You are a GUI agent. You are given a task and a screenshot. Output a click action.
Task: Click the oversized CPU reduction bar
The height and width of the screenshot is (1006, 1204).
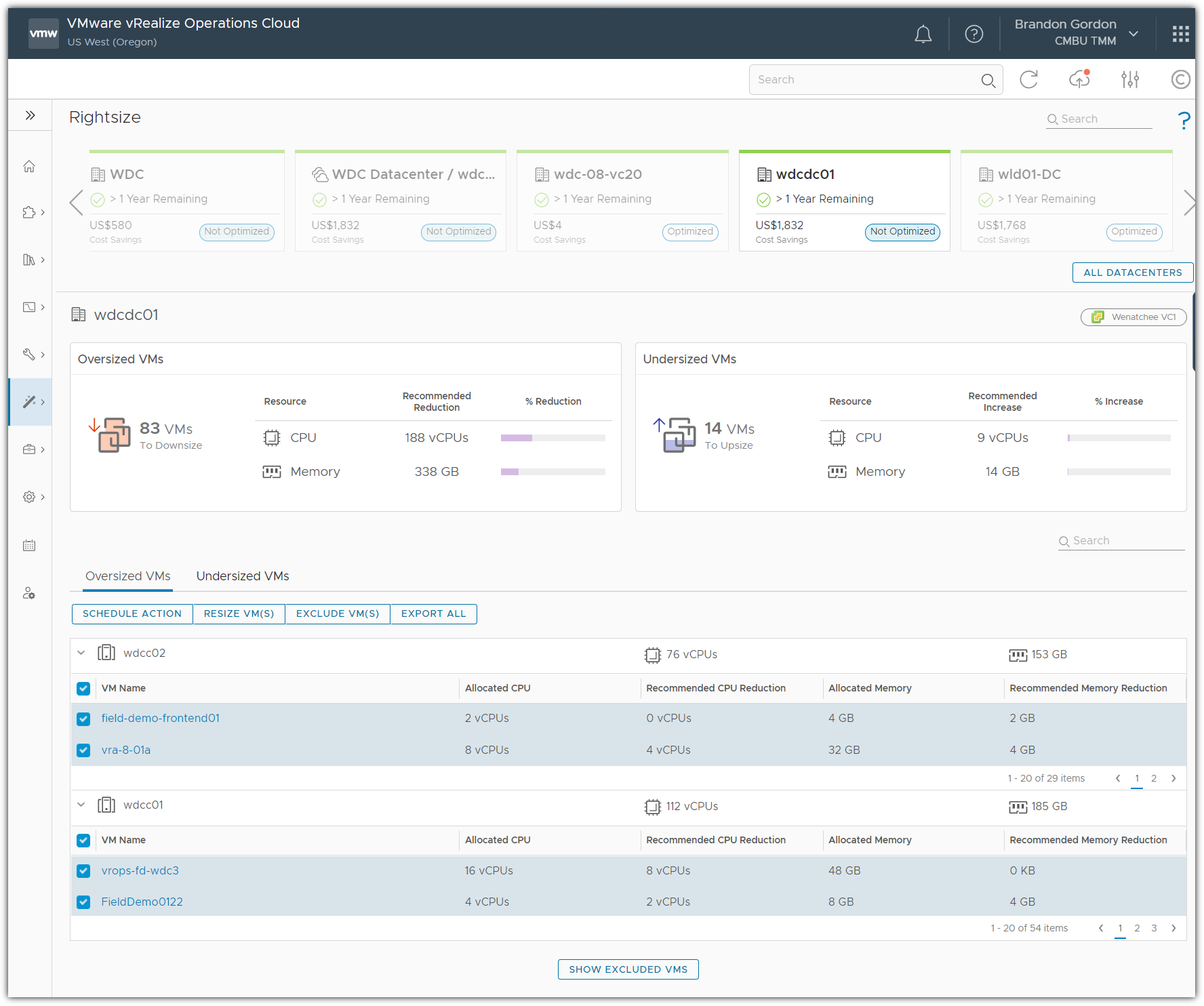553,438
